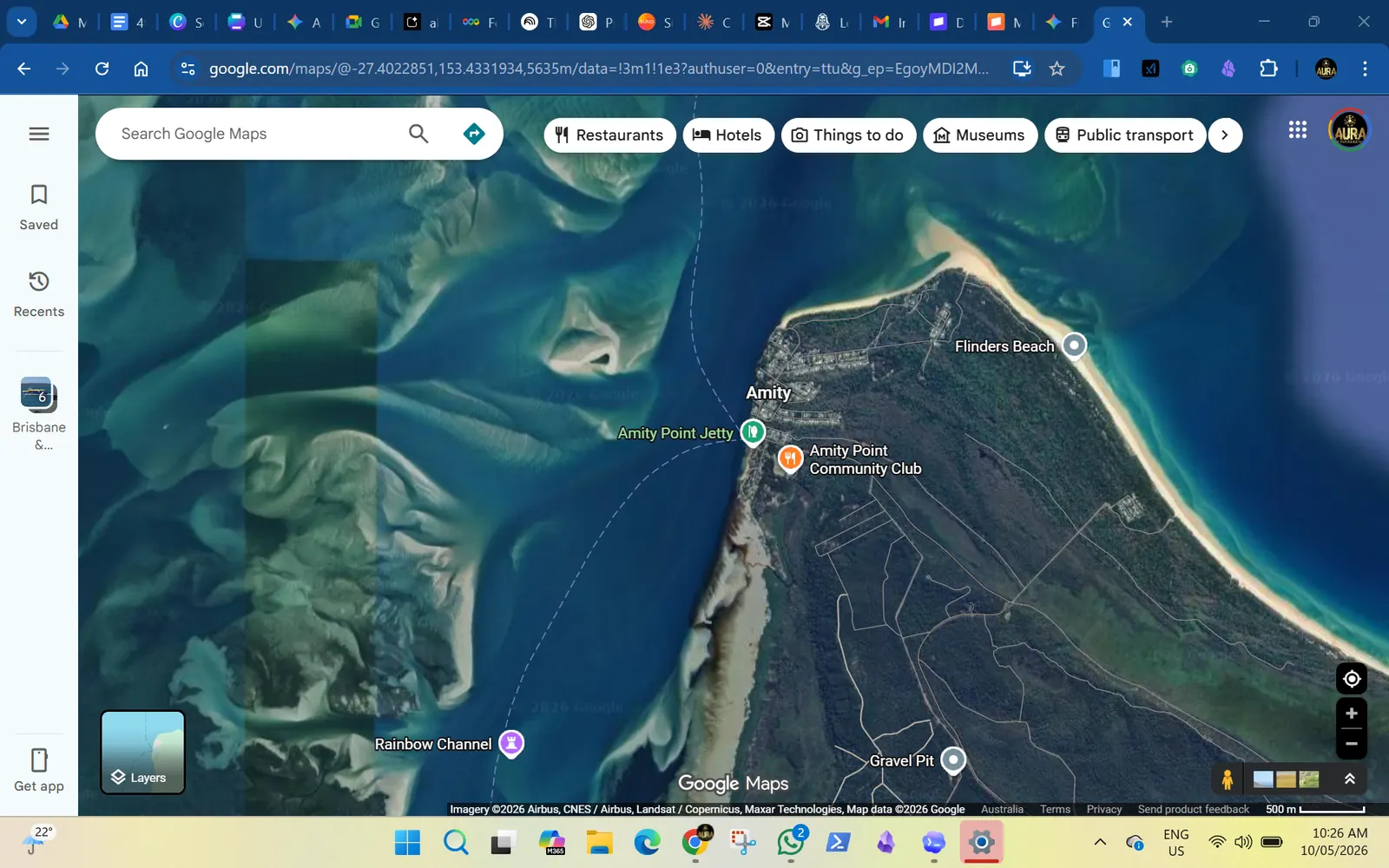Open the green foliage imagery thumbnail
The image size is (1389, 868).
point(1308,779)
